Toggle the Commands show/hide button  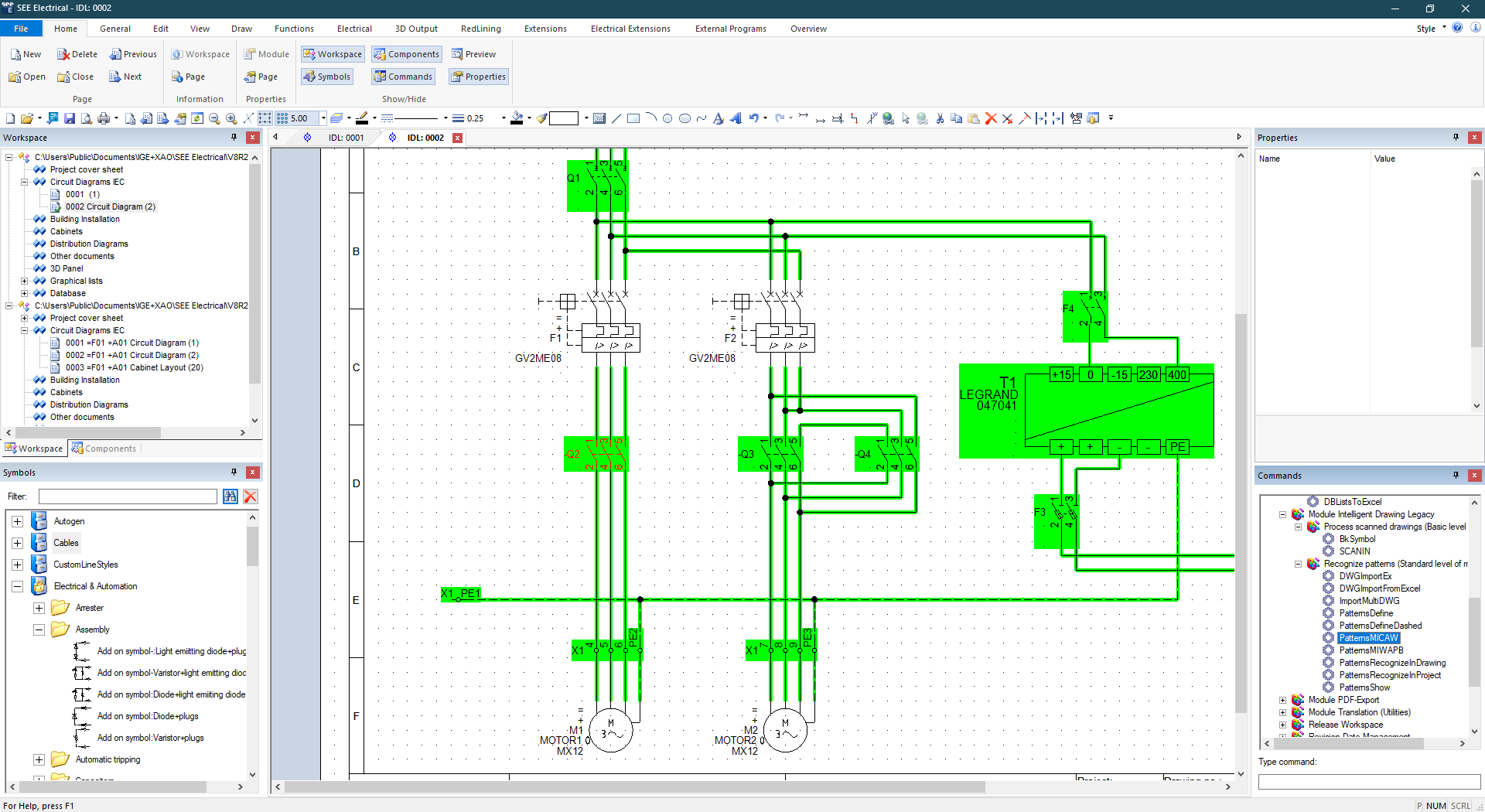pos(403,77)
